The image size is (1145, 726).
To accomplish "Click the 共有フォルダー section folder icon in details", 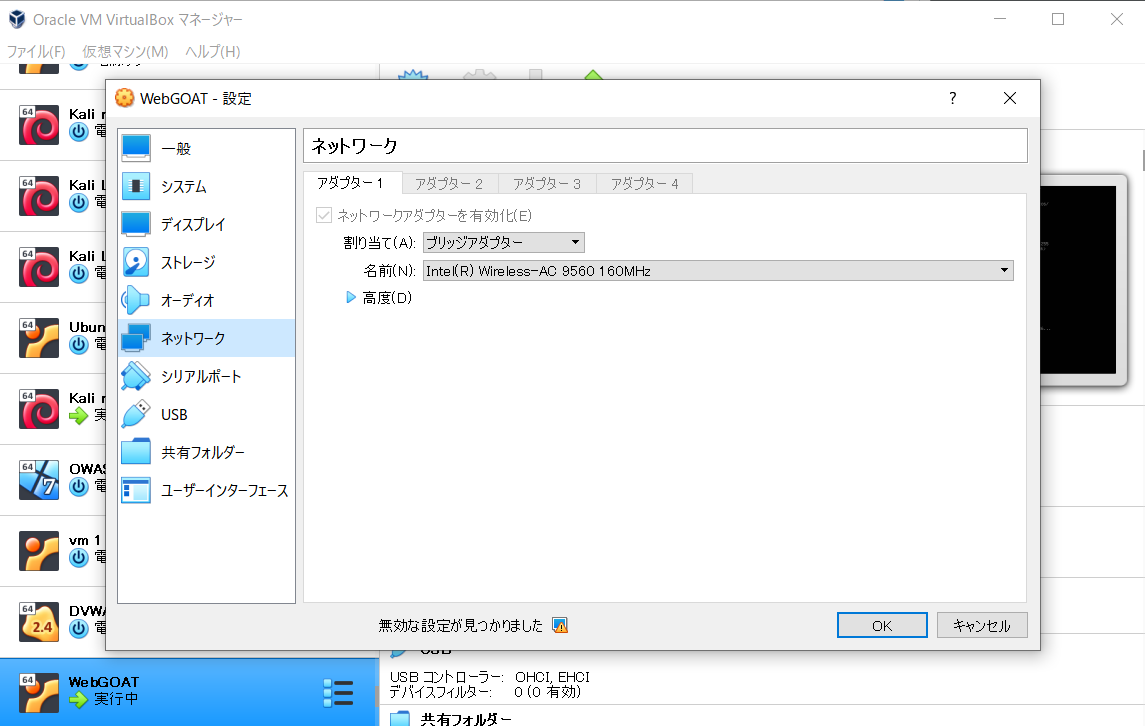I will click(399, 719).
